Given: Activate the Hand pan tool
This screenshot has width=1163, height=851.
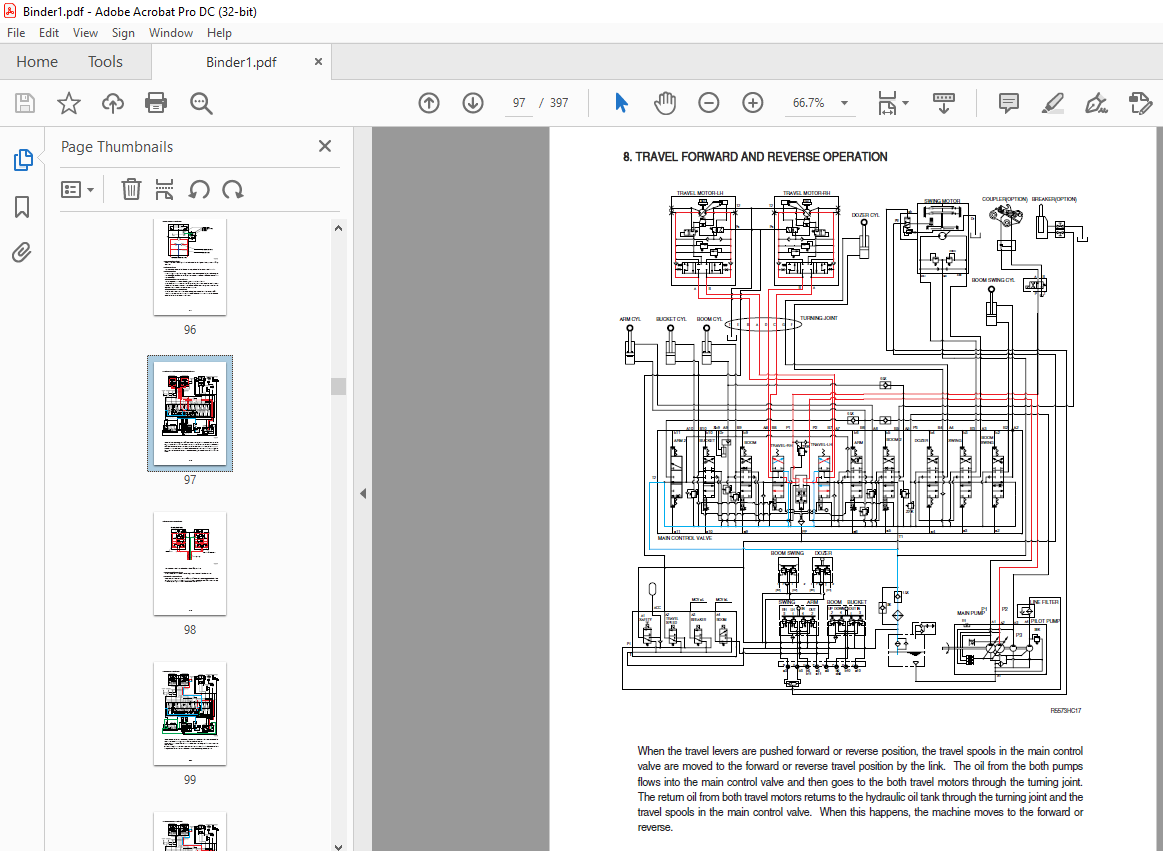Looking at the screenshot, I should tap(665, 103).
